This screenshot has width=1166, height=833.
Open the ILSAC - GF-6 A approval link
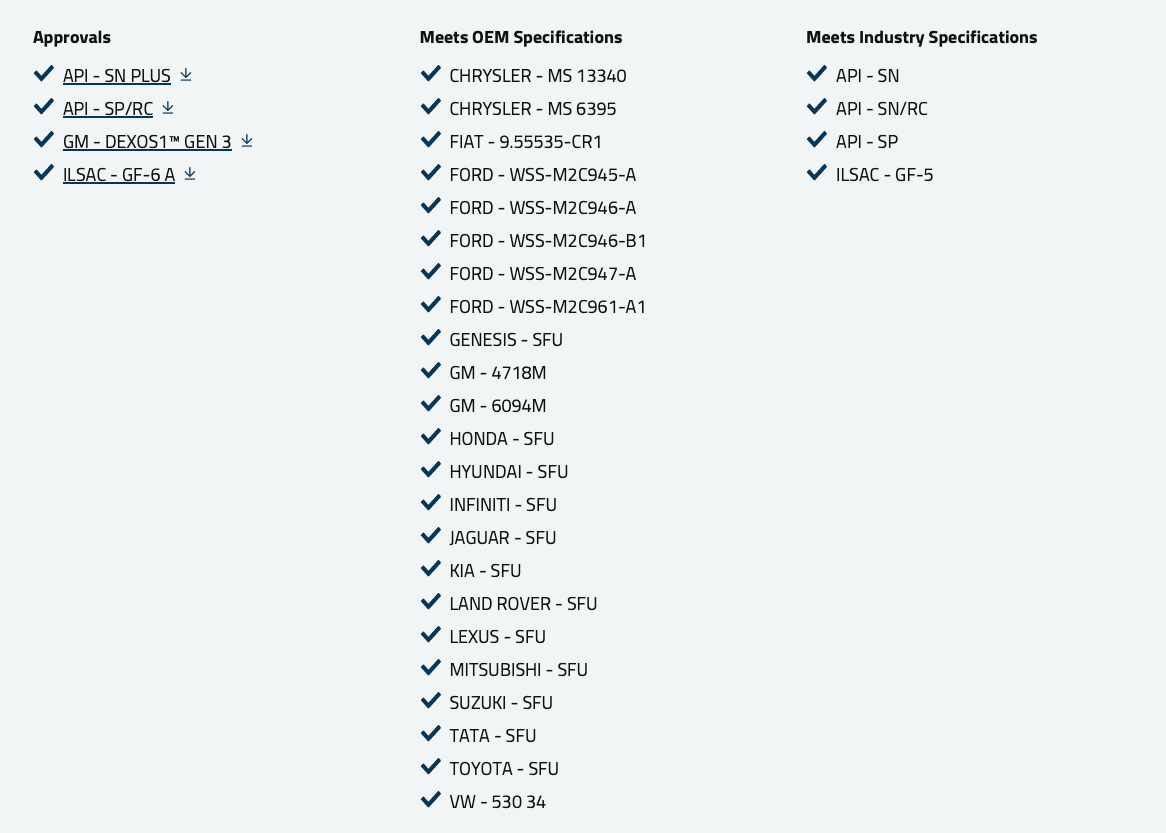click(x=119, y=175)
